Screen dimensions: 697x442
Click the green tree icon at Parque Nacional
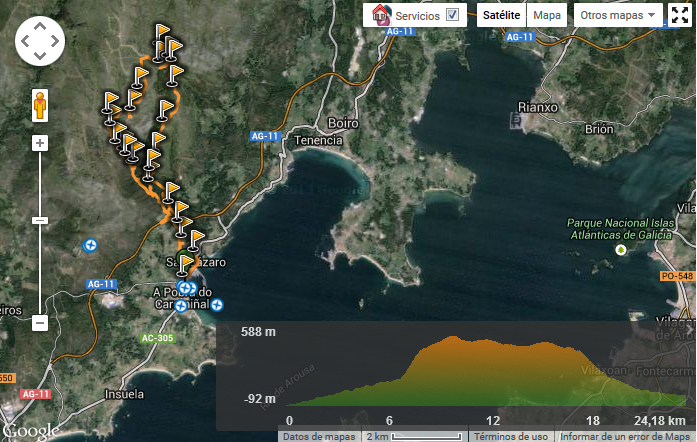tap(621, 250)
